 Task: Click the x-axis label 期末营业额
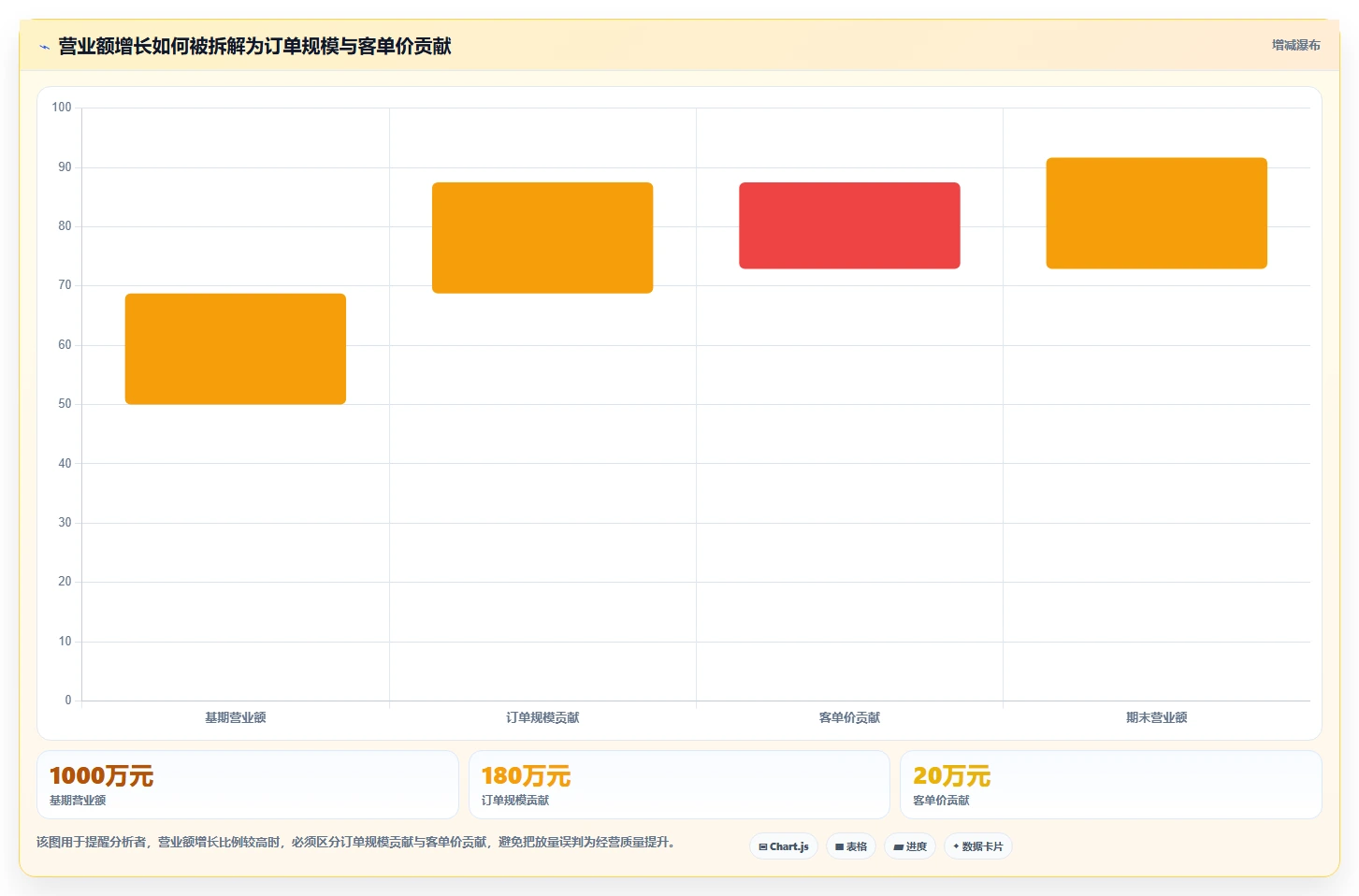(1157, 717)
